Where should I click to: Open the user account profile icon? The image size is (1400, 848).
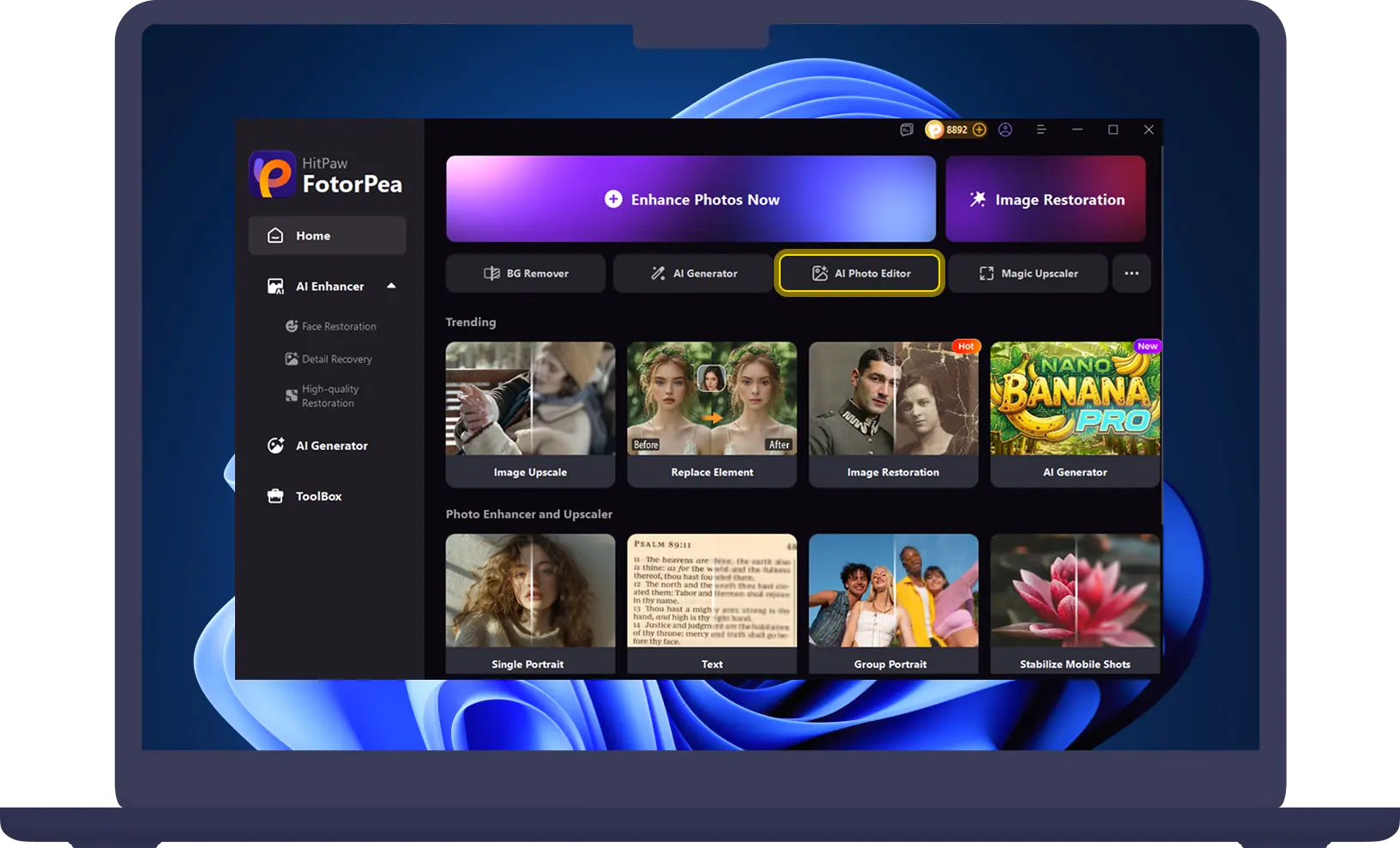click(1005, 130)
